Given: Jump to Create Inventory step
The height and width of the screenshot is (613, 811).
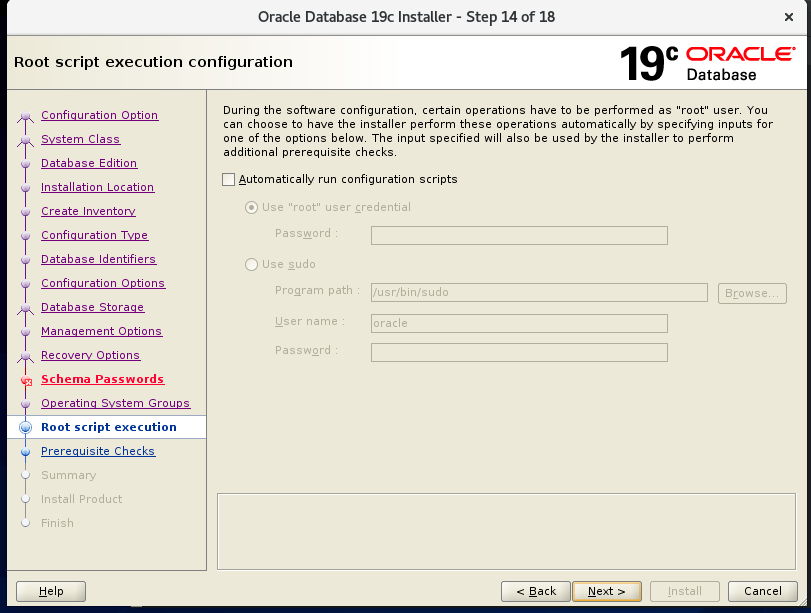Looking at the screenshot, I should tap(88, 211).
